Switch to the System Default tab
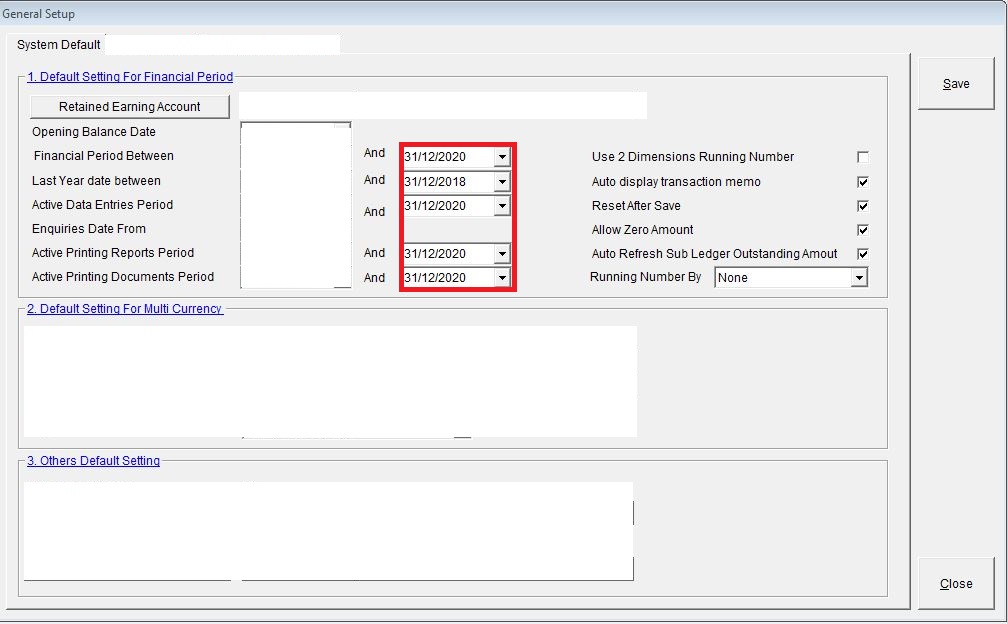1007x624 pixels. point(59,45)
